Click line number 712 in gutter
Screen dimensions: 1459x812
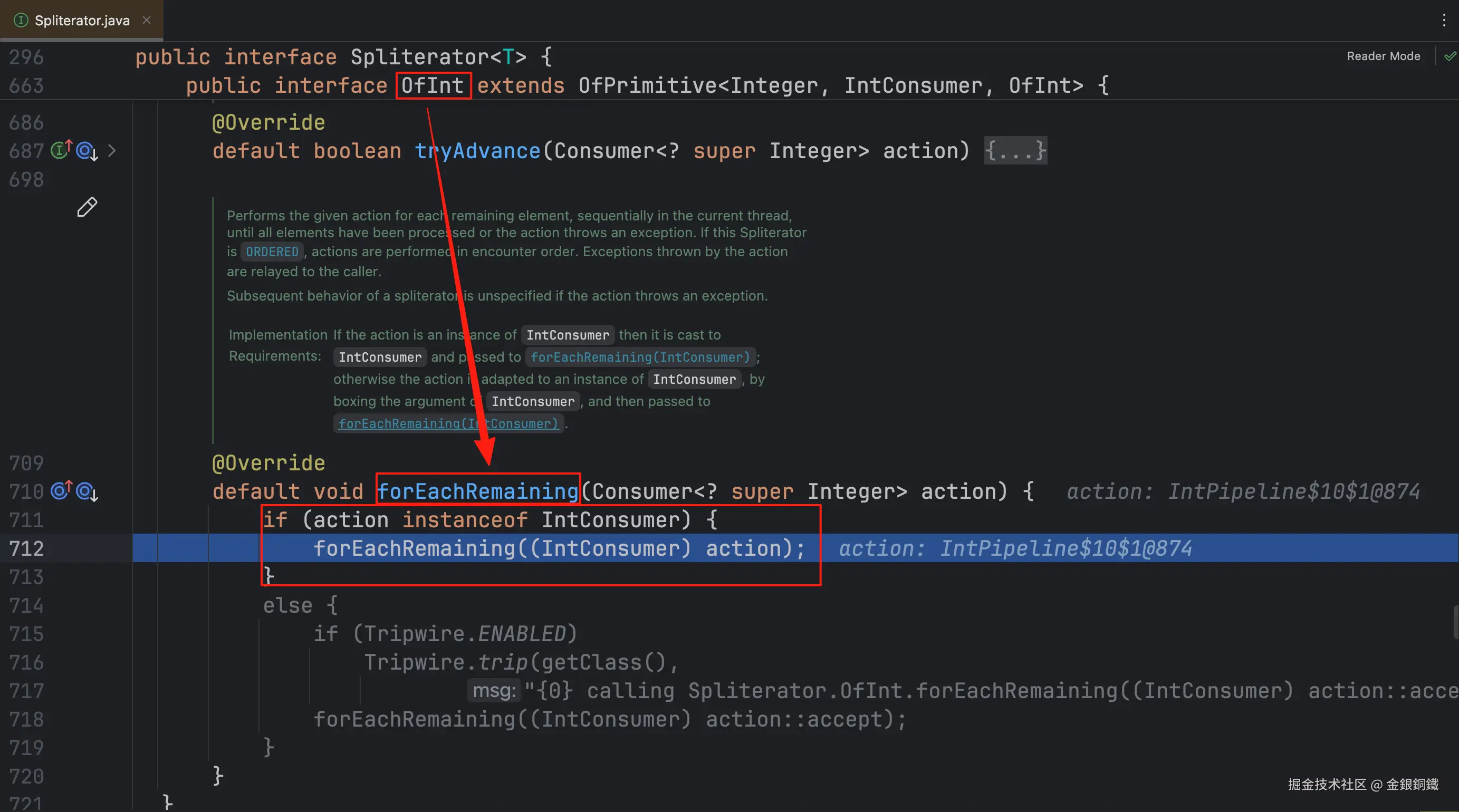pyautogui.click(x=26, y=548)
